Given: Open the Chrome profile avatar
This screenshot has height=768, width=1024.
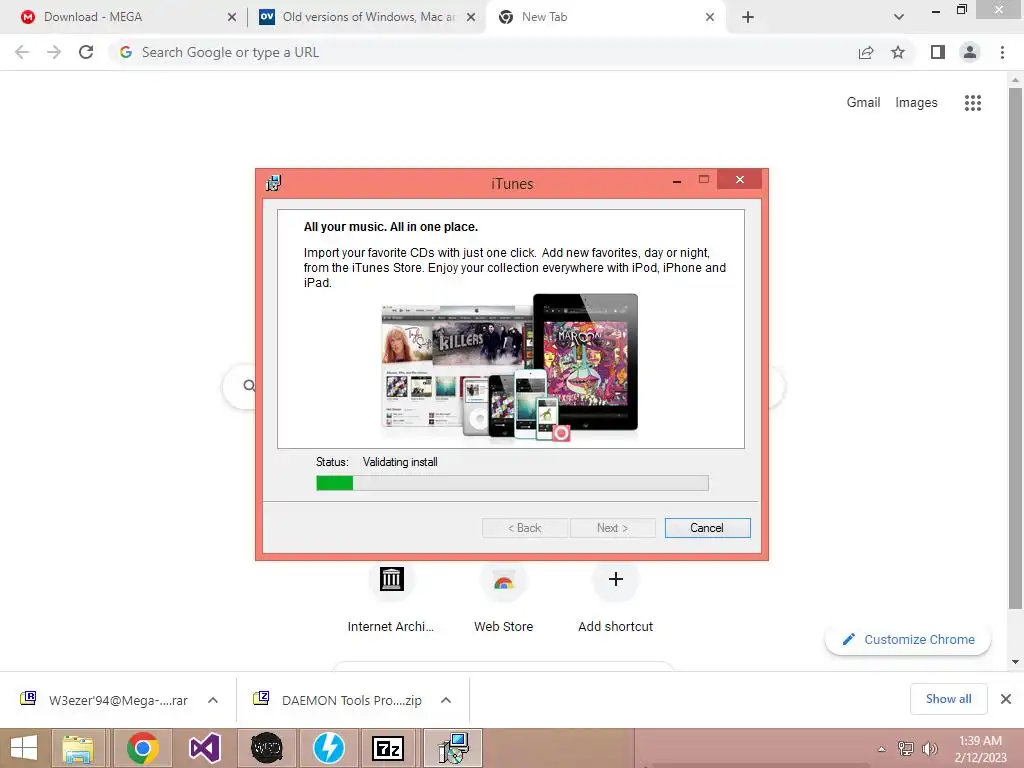Looking at the screenshot, I should [x=970, y=52].
